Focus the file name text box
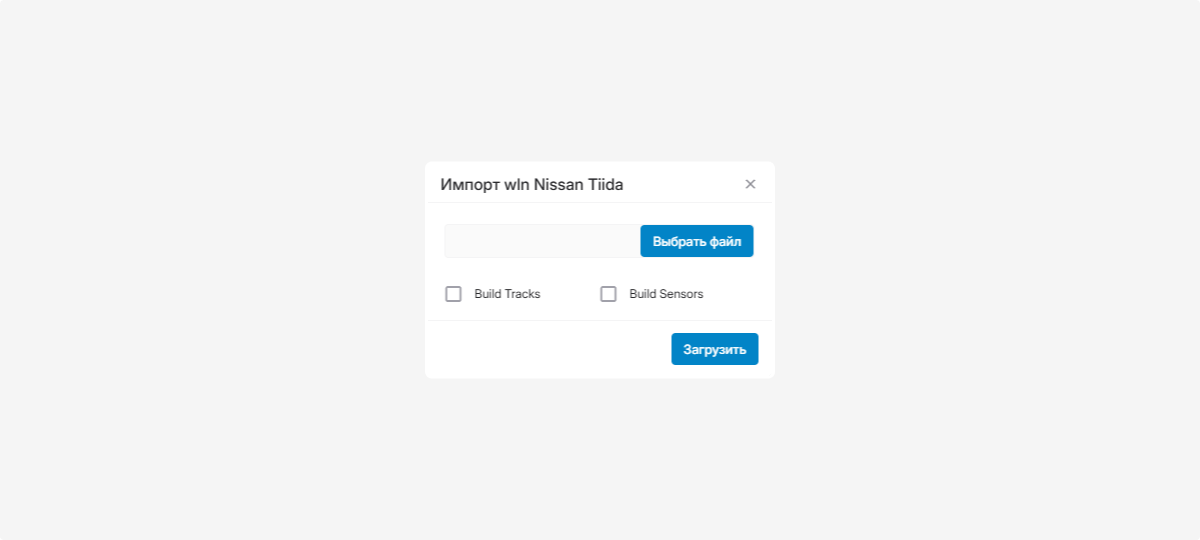 (542, 241)
